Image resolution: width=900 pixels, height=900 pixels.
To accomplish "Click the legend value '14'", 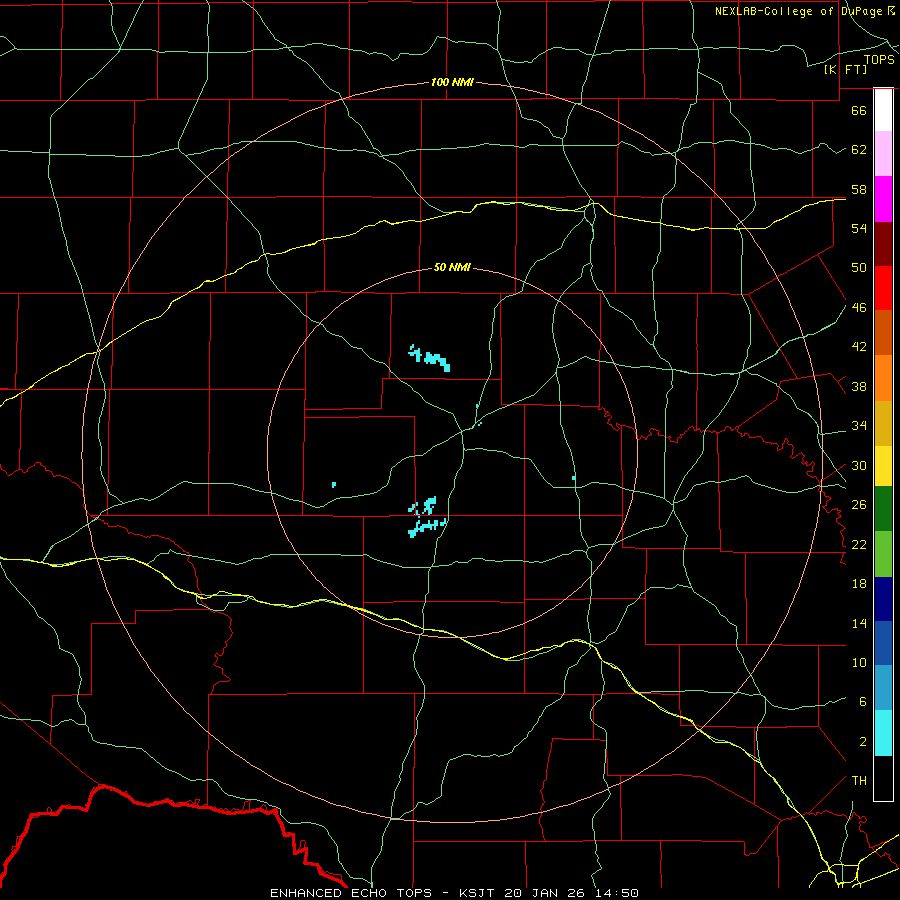I will [x=859, y=623].
